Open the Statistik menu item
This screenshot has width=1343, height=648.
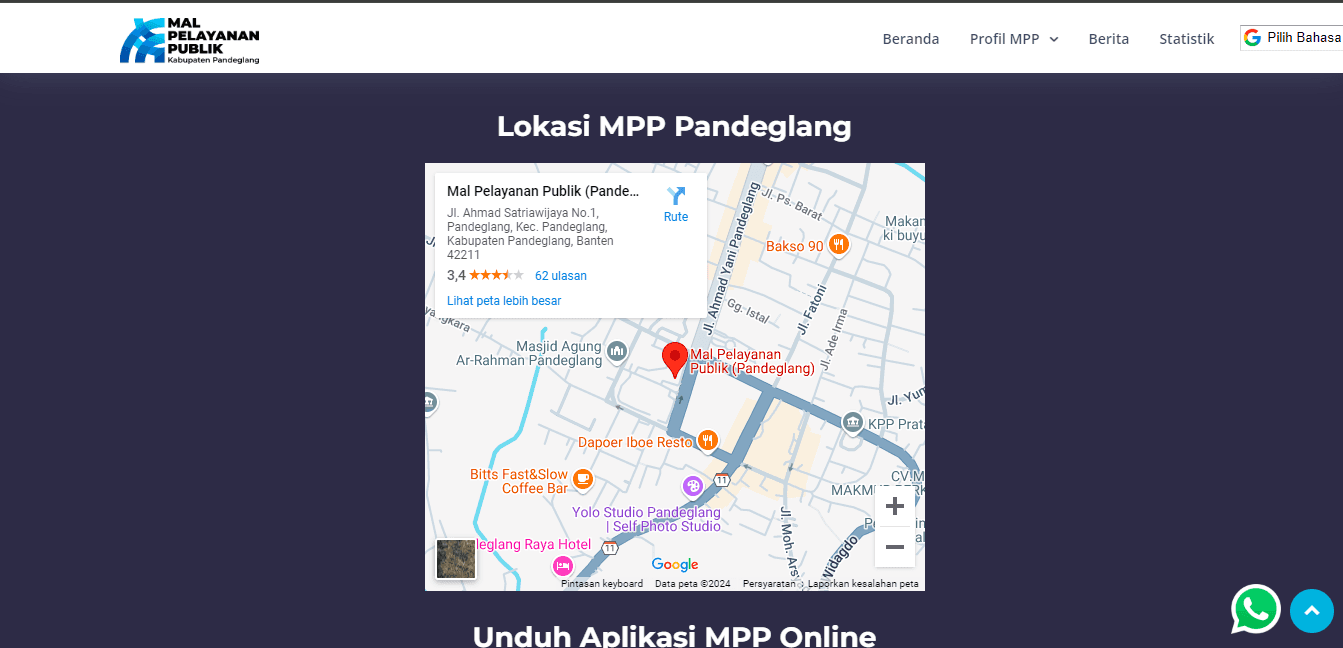[1187, 39]
